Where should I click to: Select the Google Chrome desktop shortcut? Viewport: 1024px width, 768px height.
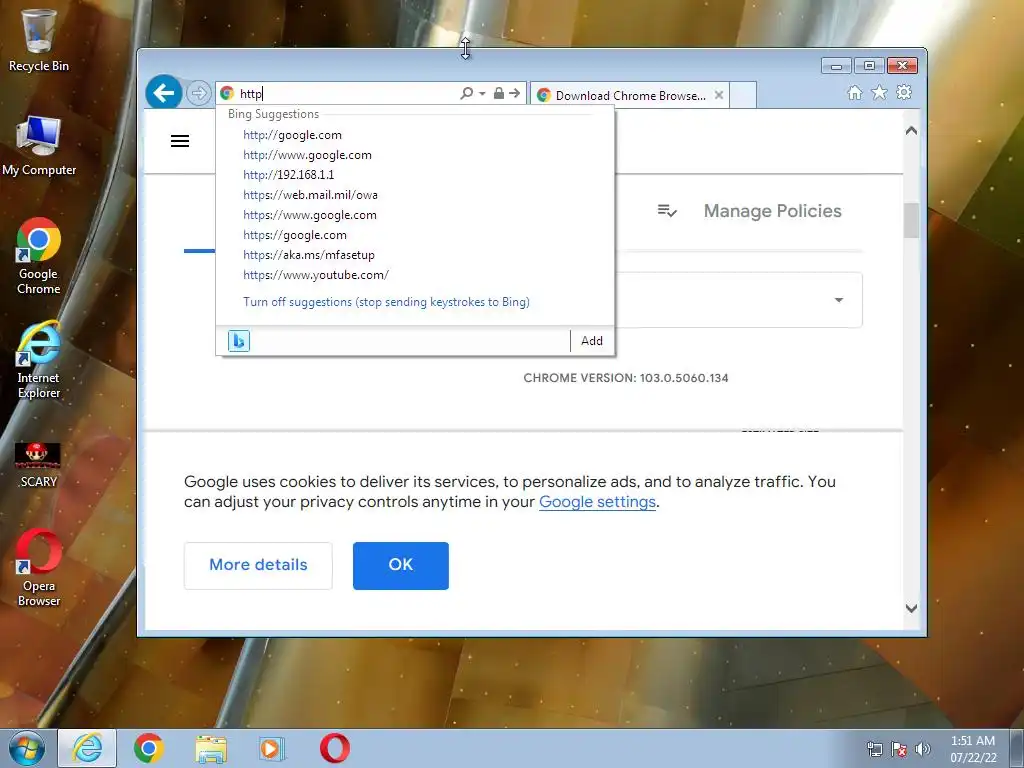pyautogui.click(x=39, y=257)
